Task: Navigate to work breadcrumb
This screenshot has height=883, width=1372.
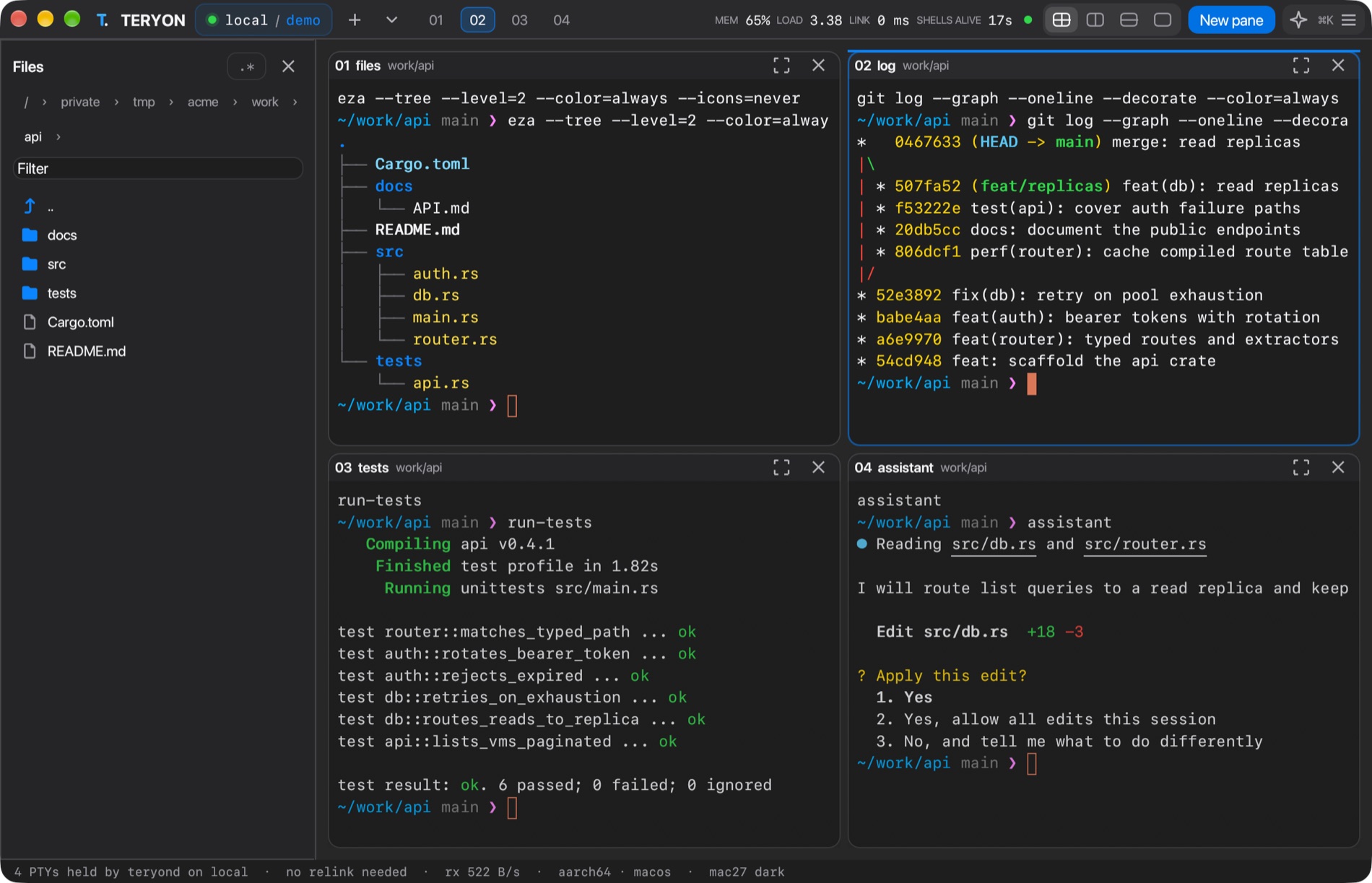Action: click(265, 102)
